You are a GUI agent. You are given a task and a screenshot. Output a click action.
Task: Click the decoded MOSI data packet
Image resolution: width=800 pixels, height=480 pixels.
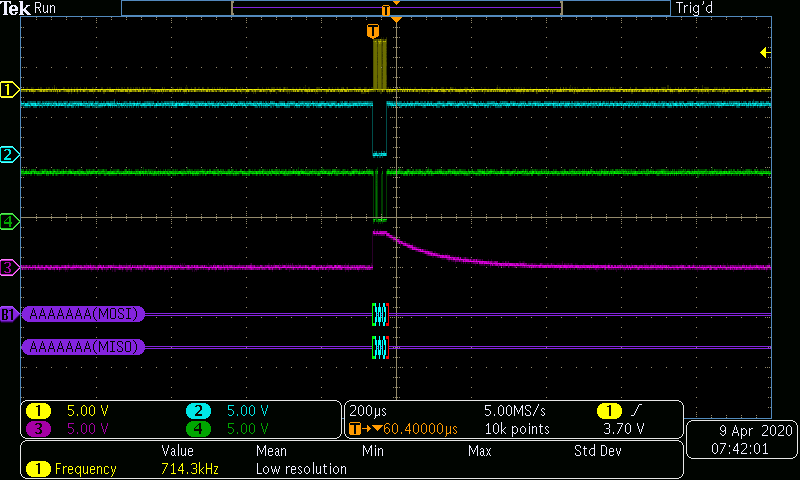click(x=381, y=314)
